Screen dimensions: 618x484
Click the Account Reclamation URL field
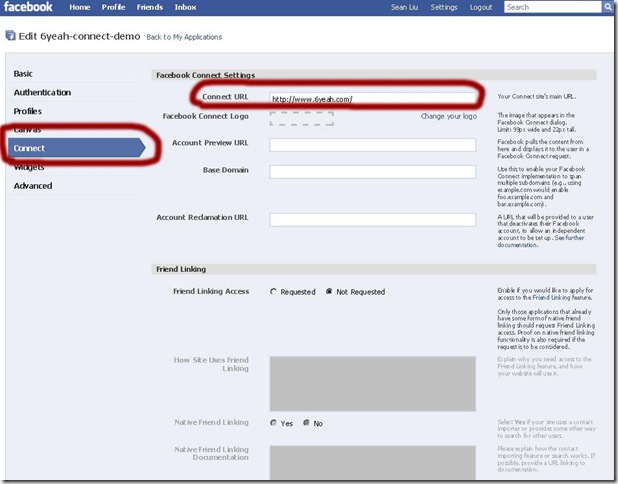click(372, 220)
